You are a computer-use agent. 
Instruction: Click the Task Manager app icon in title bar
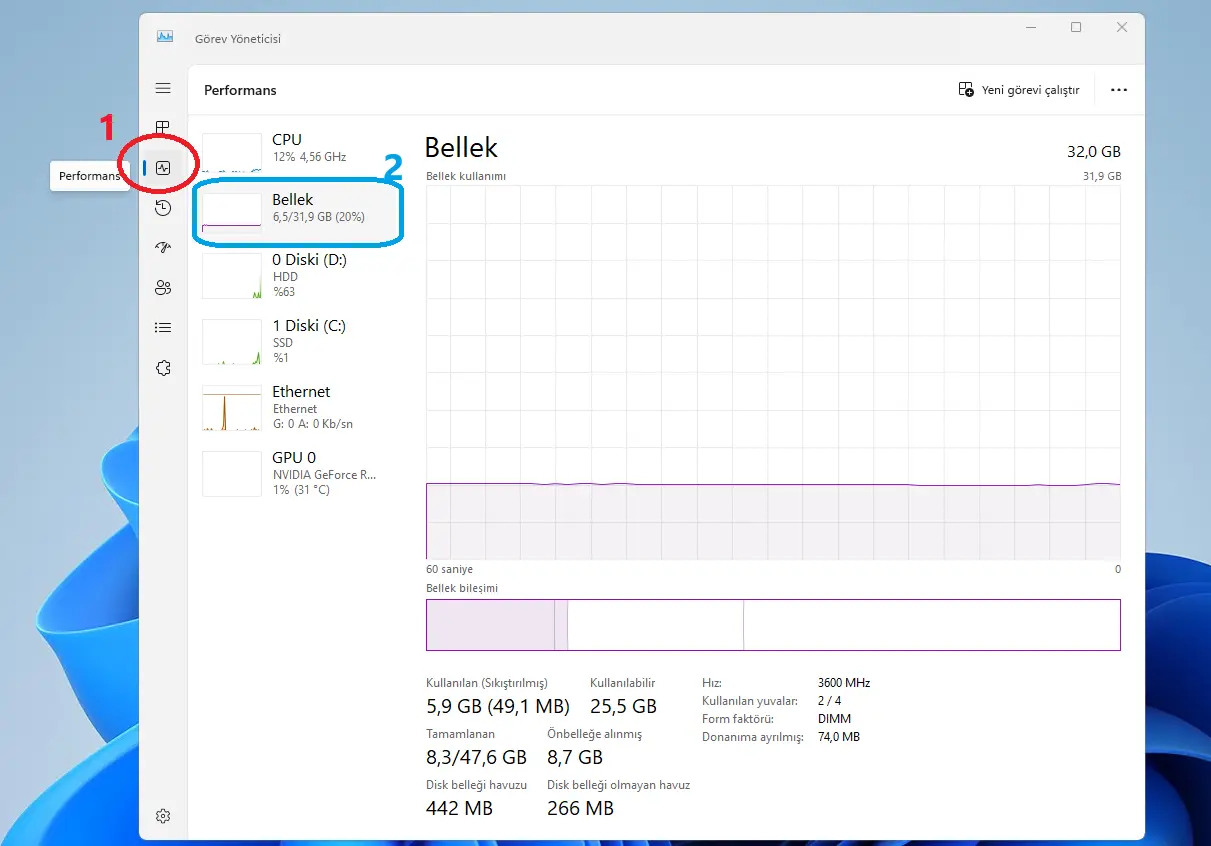click(x=165, y=37)
